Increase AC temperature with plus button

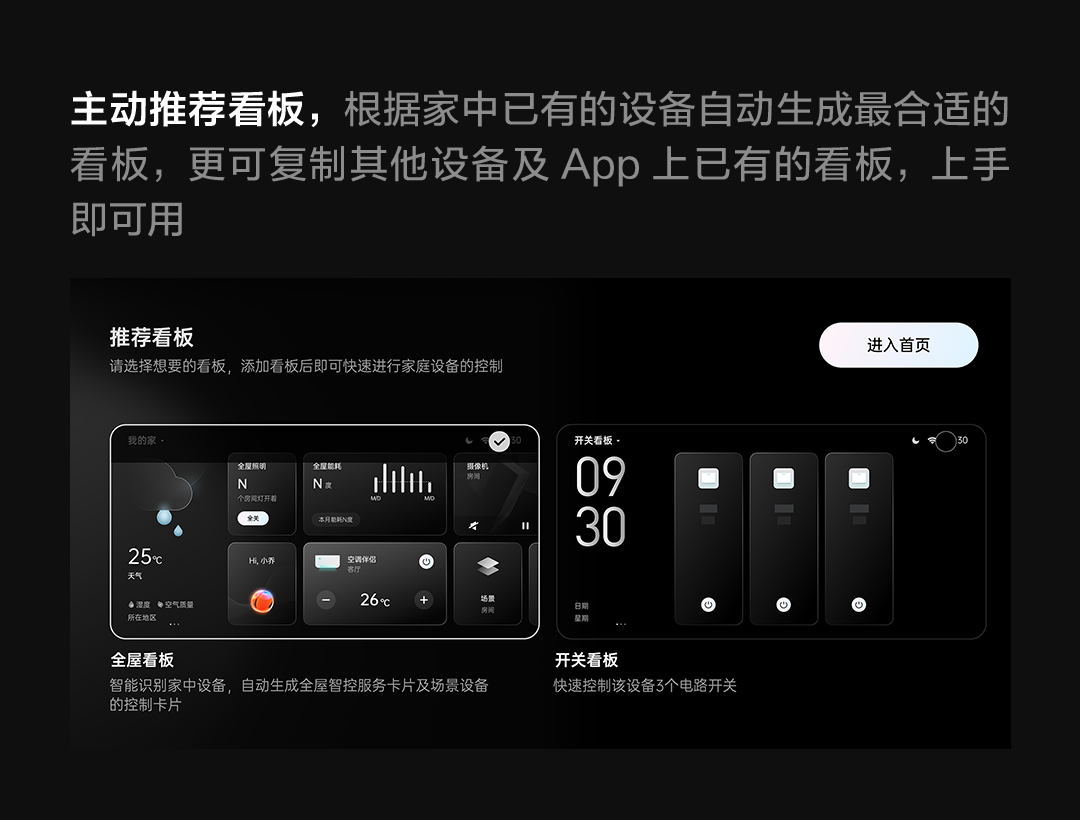point(424,600)
